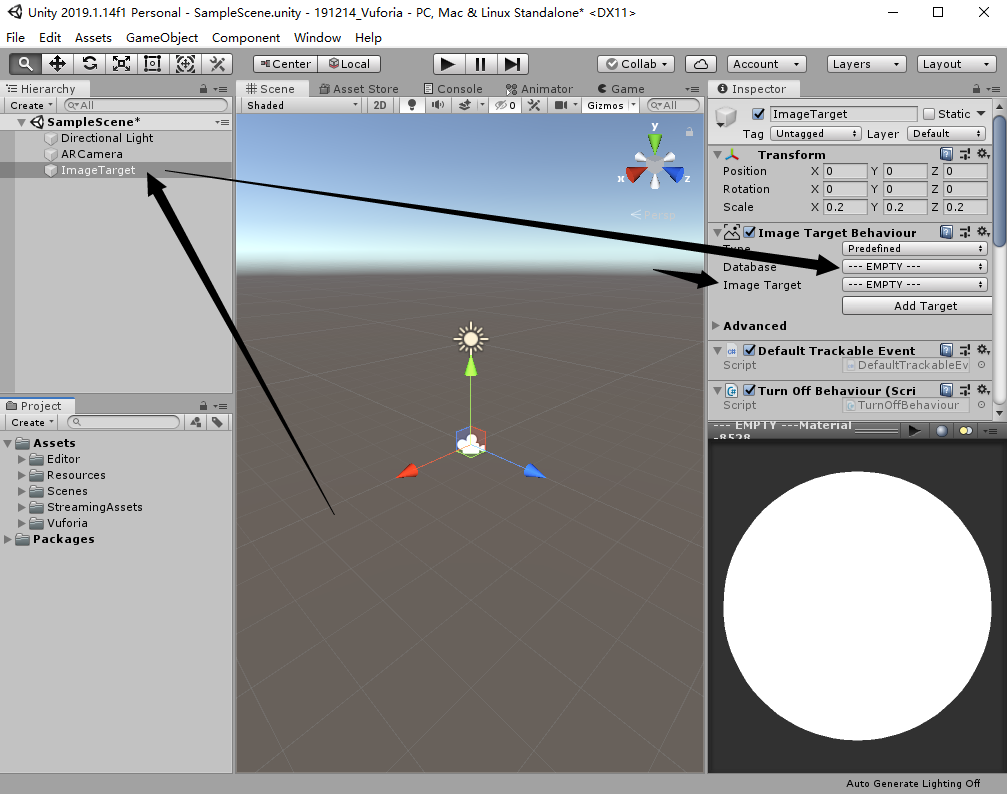
Task: Expand the Vuforia folder
Action: pos(22,523)
